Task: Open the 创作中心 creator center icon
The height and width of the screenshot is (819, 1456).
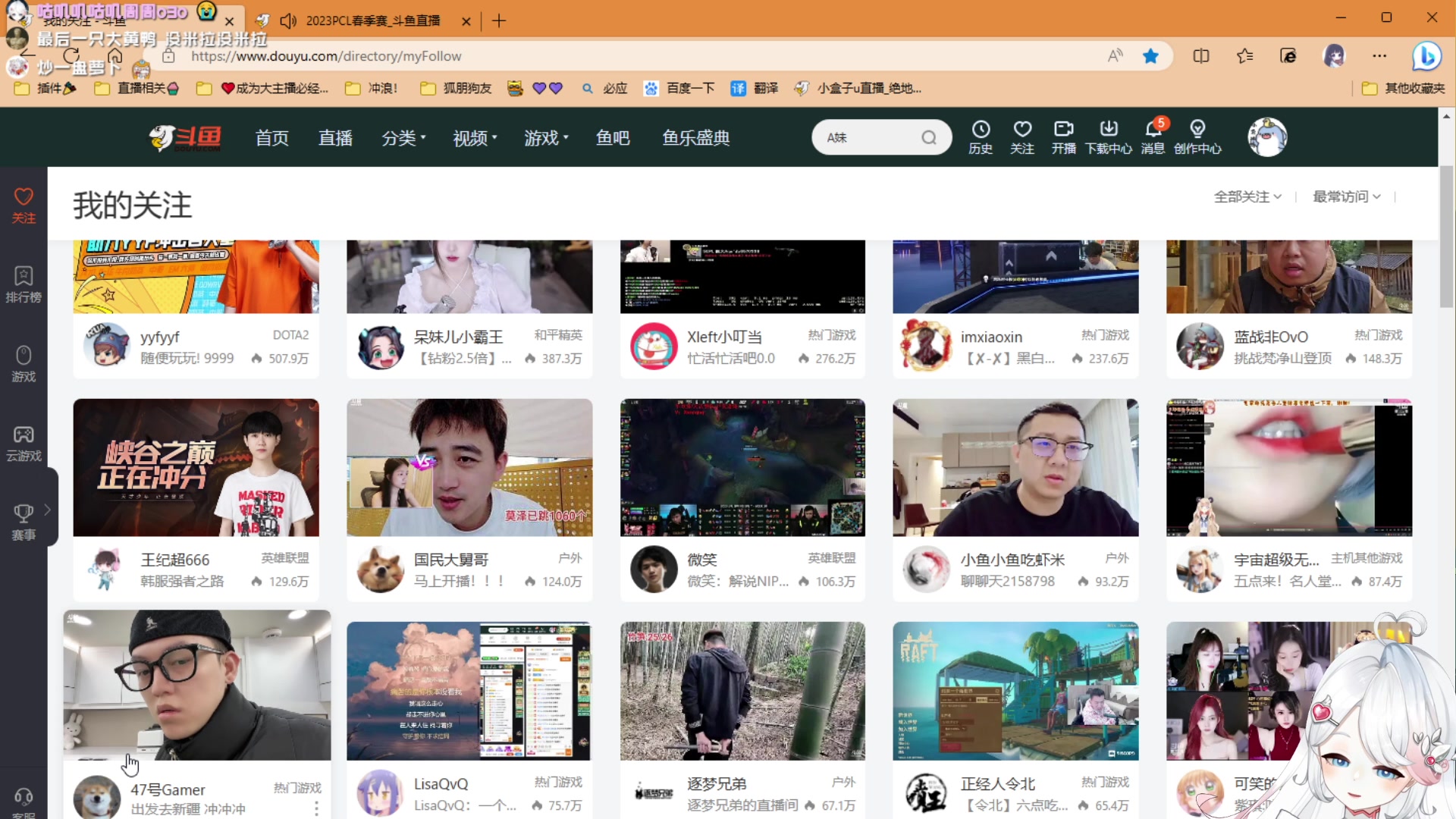Action: coord(1198,136)
